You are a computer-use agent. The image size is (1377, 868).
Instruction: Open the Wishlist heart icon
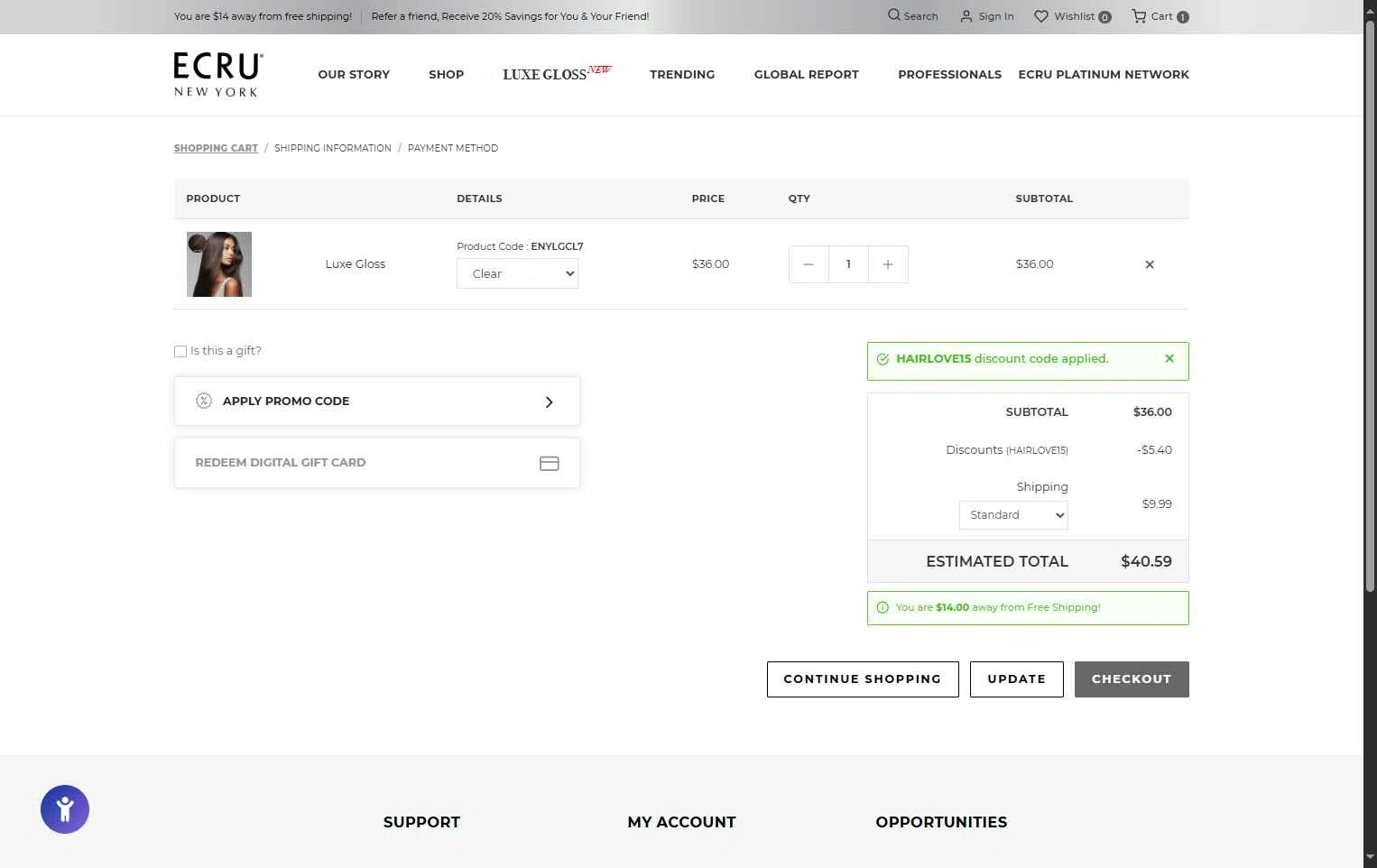pos(1040,16)
